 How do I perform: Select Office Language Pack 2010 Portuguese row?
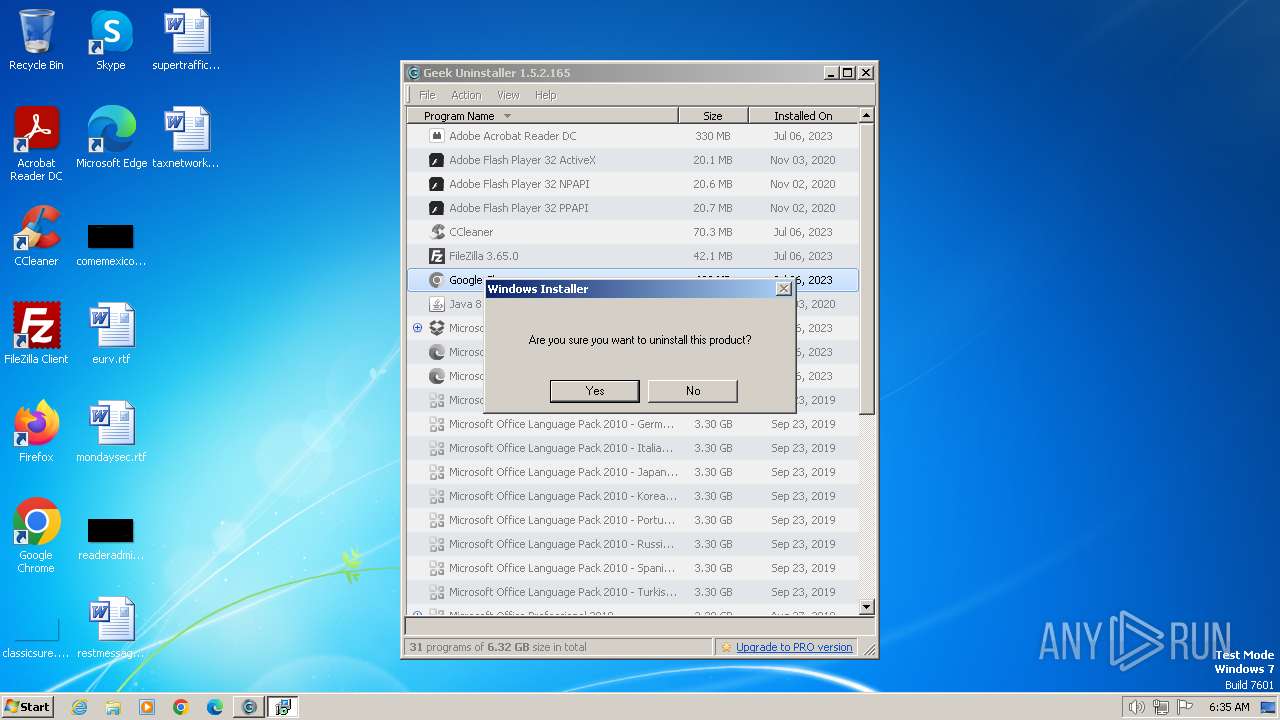tap(632, 520)
